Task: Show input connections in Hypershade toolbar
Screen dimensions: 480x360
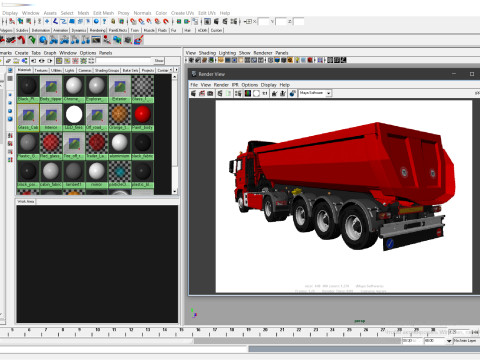Action: [x=33, y=61]
